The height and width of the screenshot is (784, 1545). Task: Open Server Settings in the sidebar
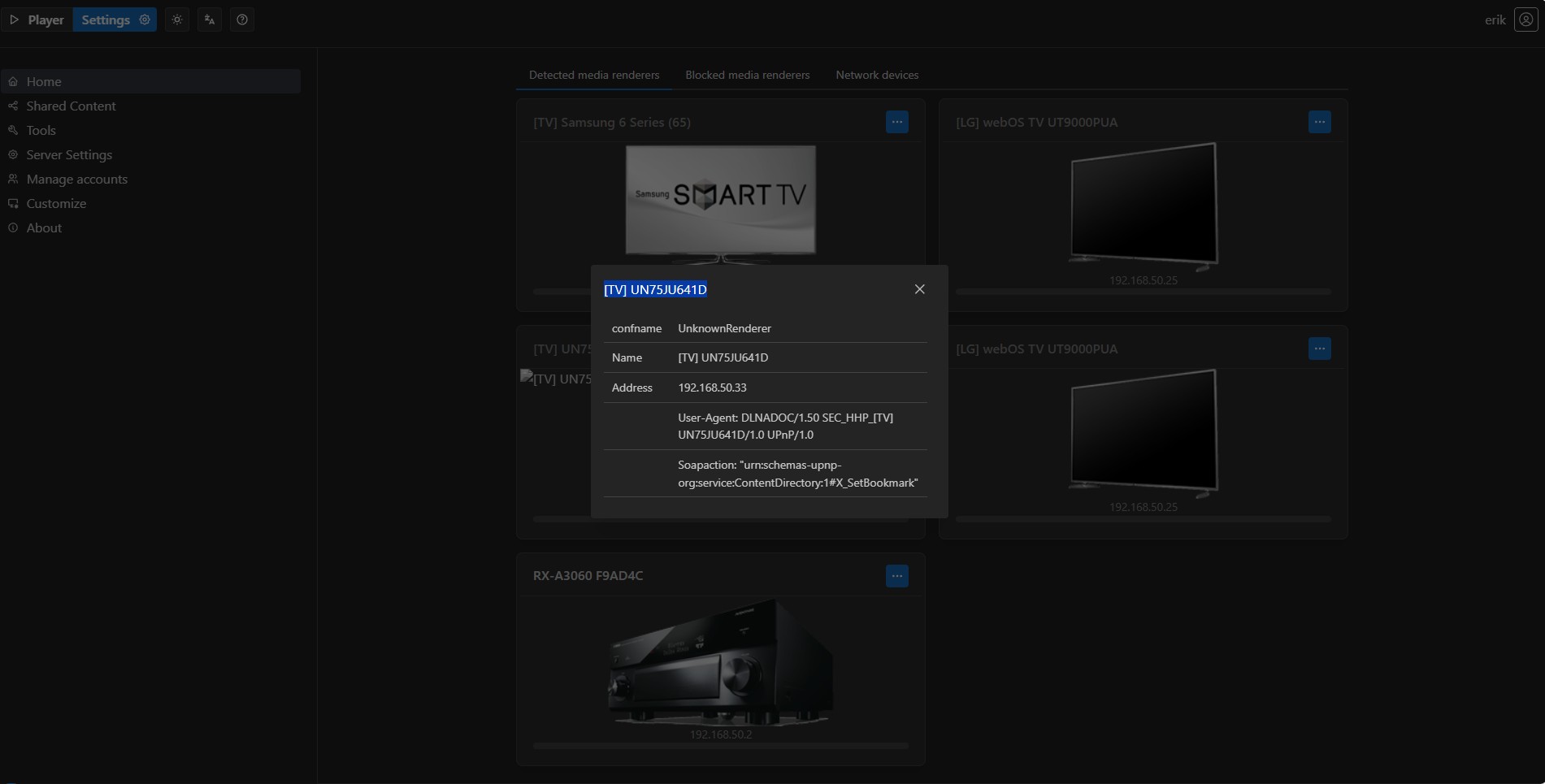pyautogui.click(x=151, y=154)
